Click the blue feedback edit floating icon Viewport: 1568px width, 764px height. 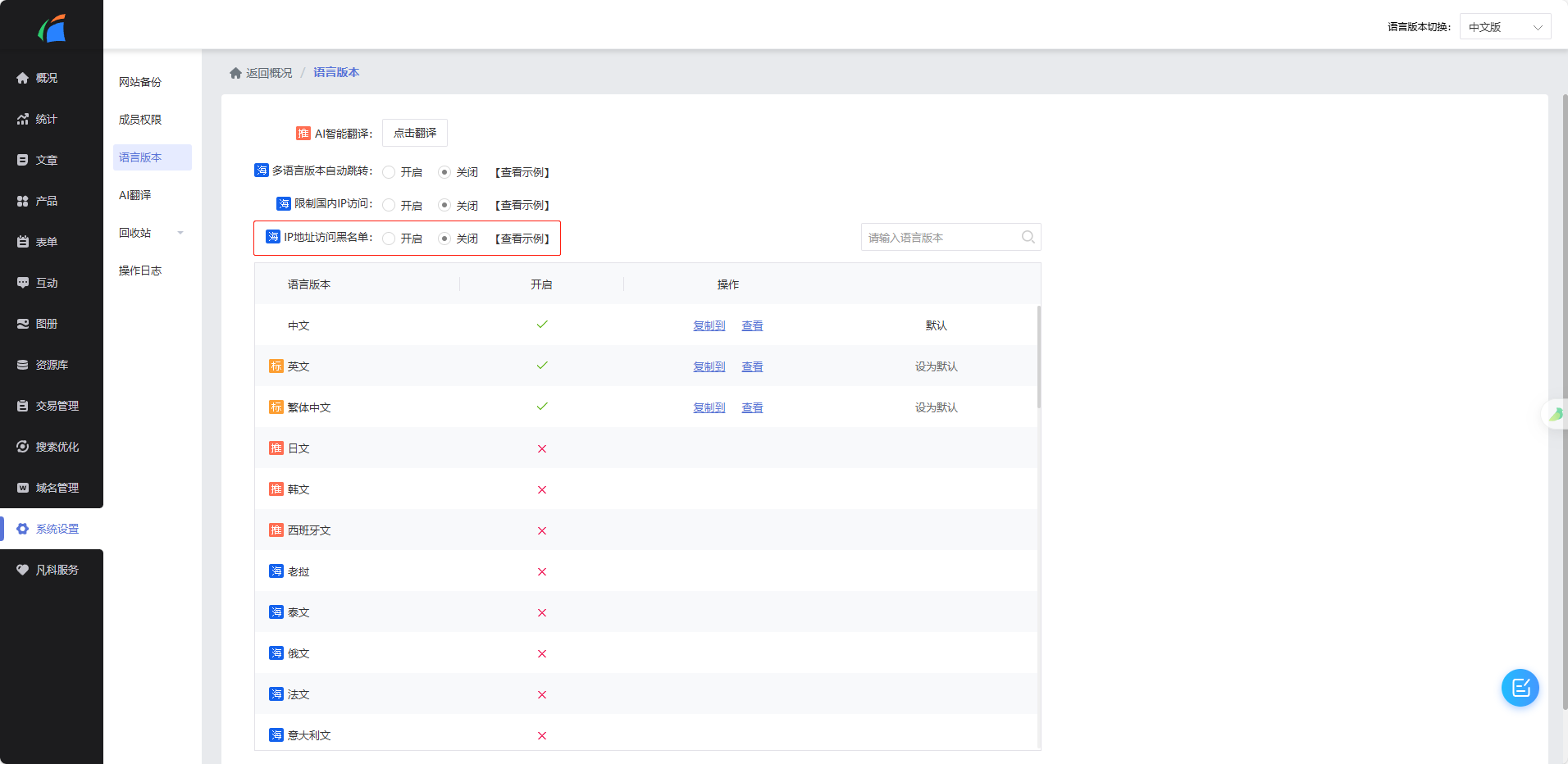click(x=1520, y=688)
